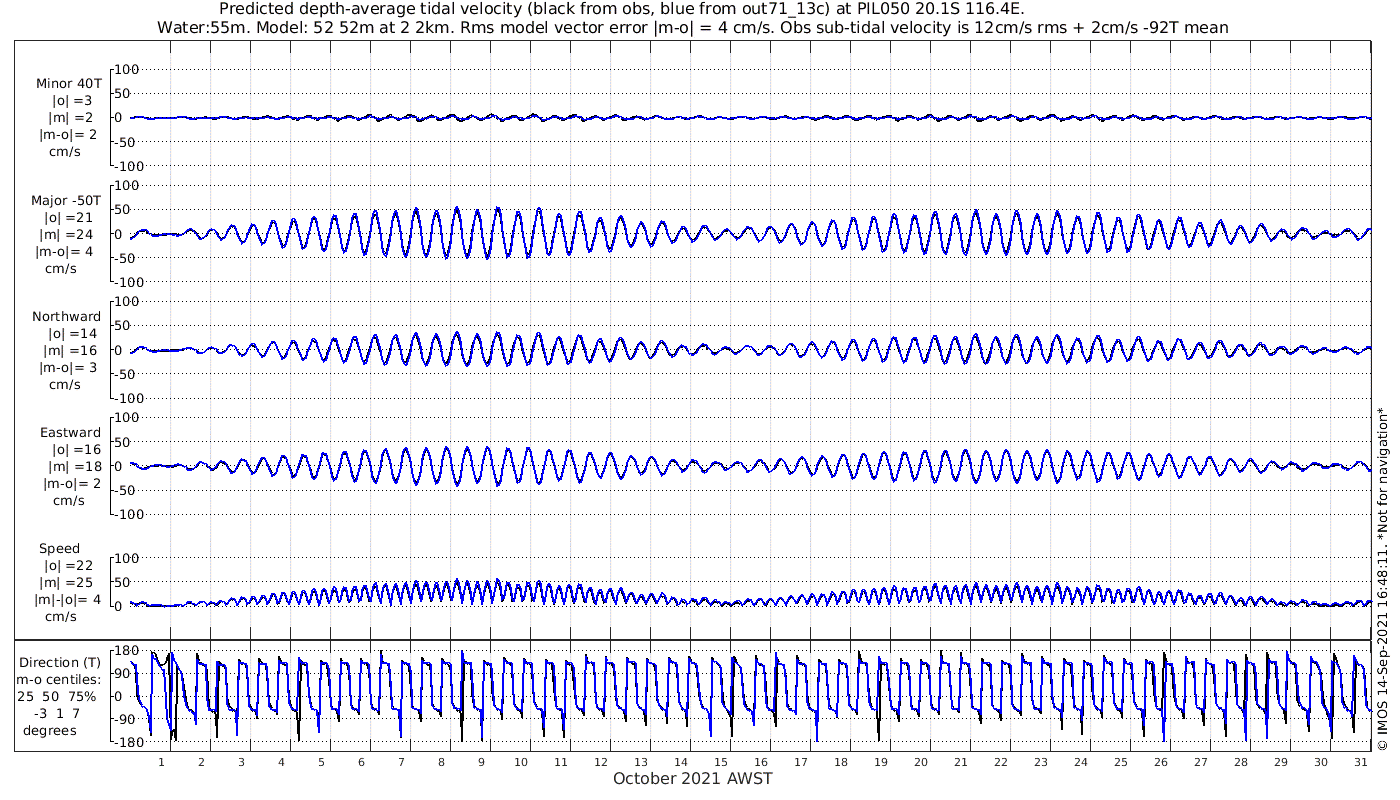
Task: Click day 21 tick on time axis
Action: point(961,762)
